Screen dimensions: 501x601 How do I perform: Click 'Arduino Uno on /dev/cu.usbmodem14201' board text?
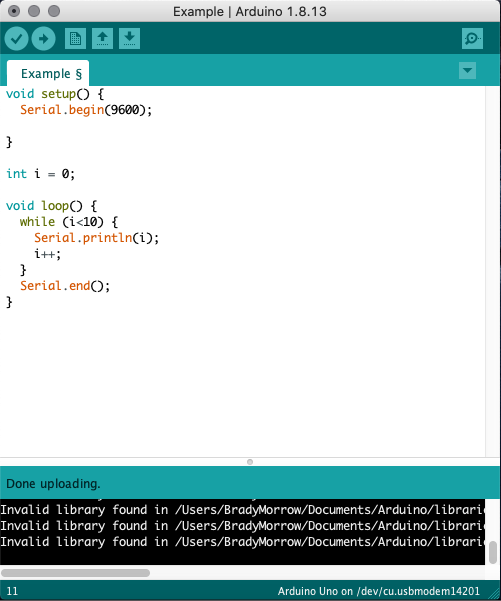[379, 591]
